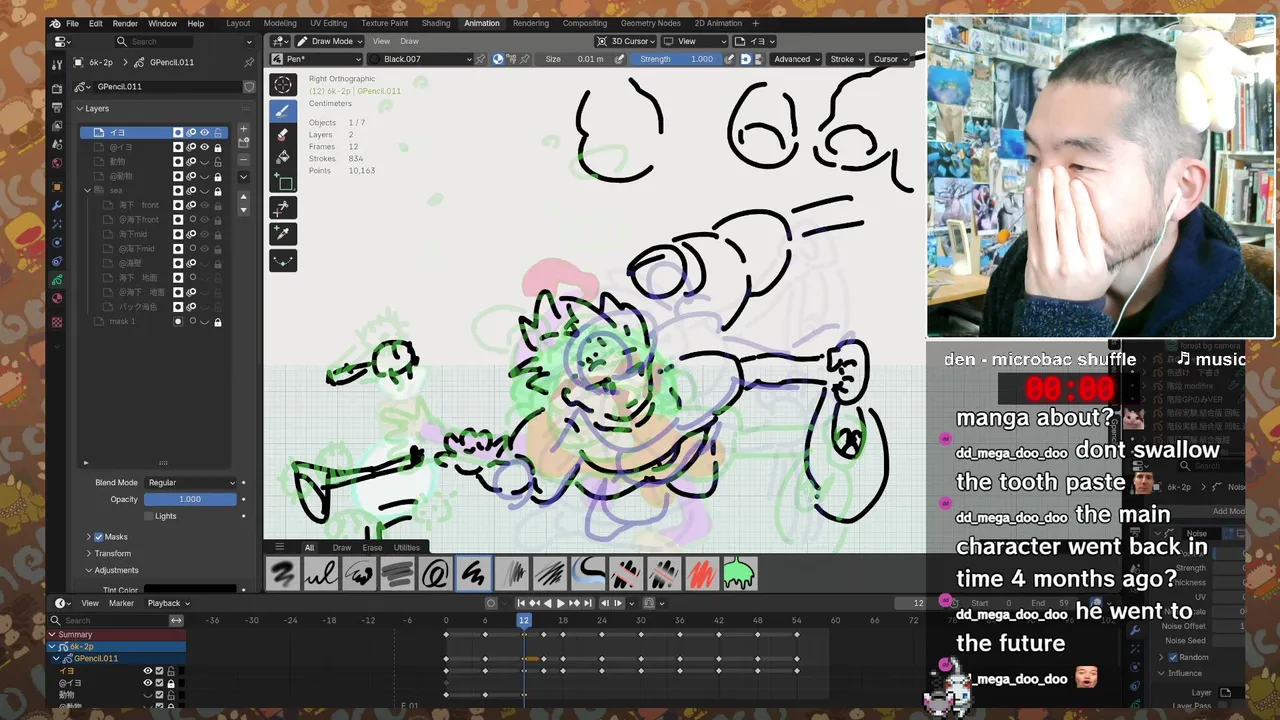Open the Render menu
Viewport: 1280px width, 720px height.
pyautogui.click(x=125, y=23)
